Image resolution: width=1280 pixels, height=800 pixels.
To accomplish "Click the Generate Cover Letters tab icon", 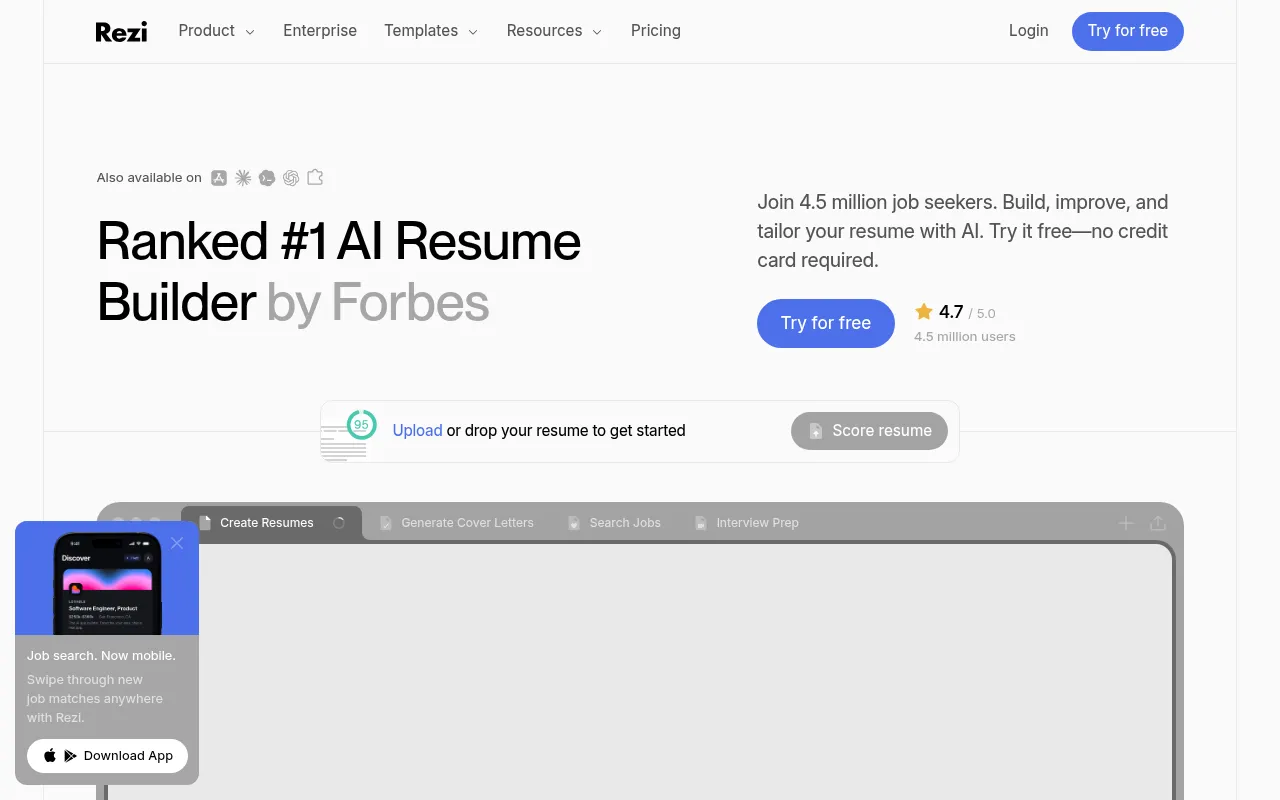I will [386, 523].
